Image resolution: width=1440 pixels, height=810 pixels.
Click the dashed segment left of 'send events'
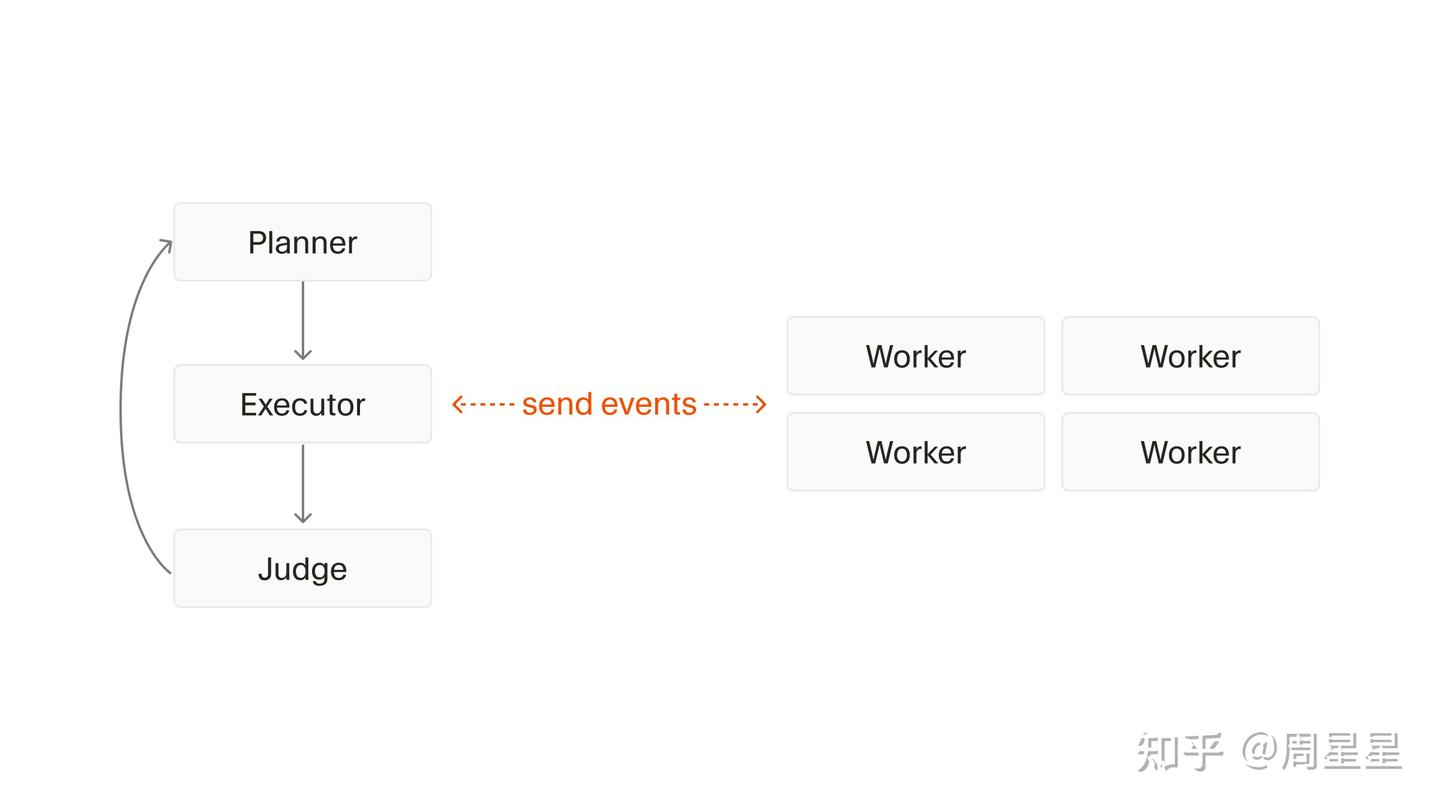tap(491, 404)
